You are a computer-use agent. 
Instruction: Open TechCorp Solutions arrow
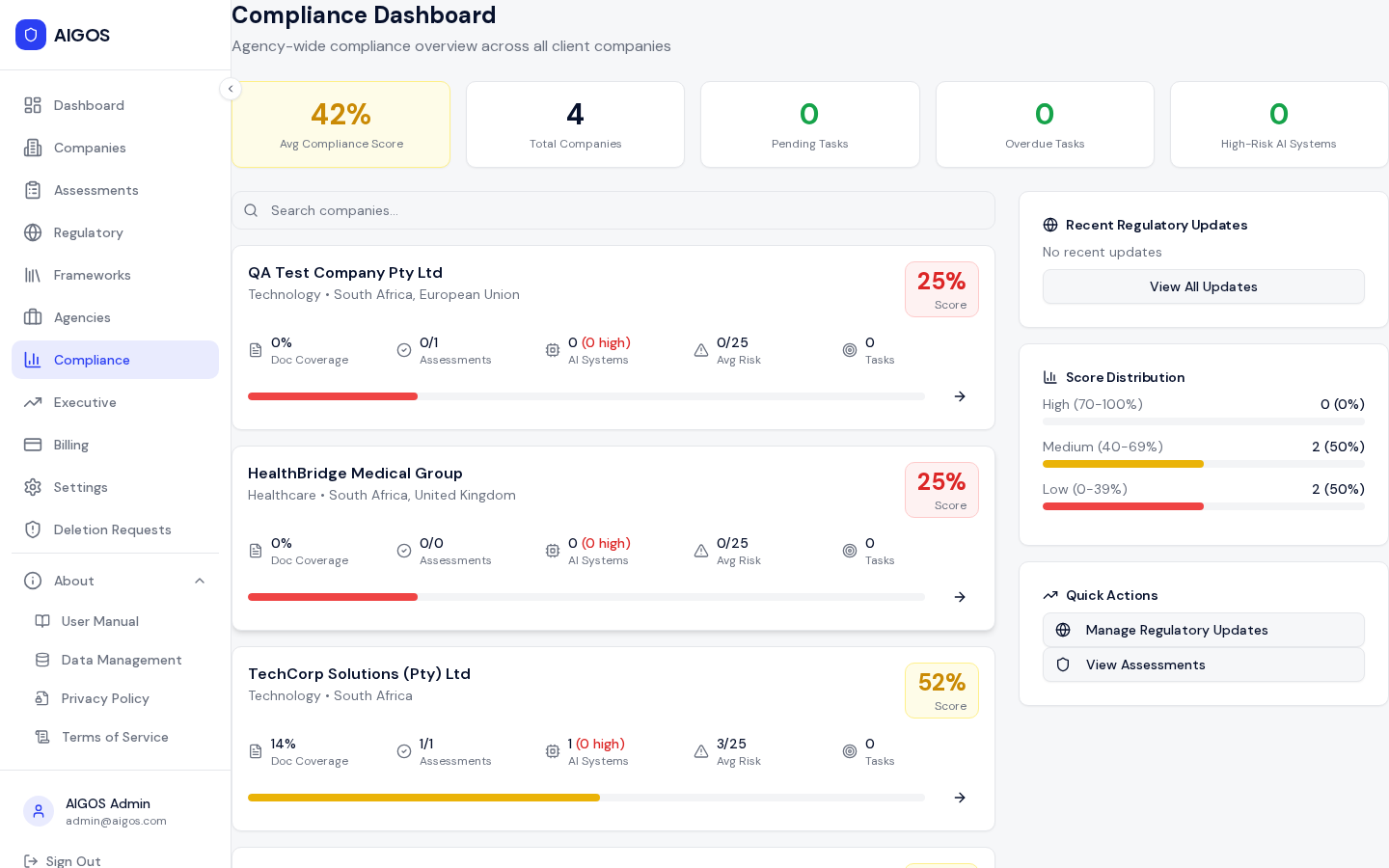point(960,798)
